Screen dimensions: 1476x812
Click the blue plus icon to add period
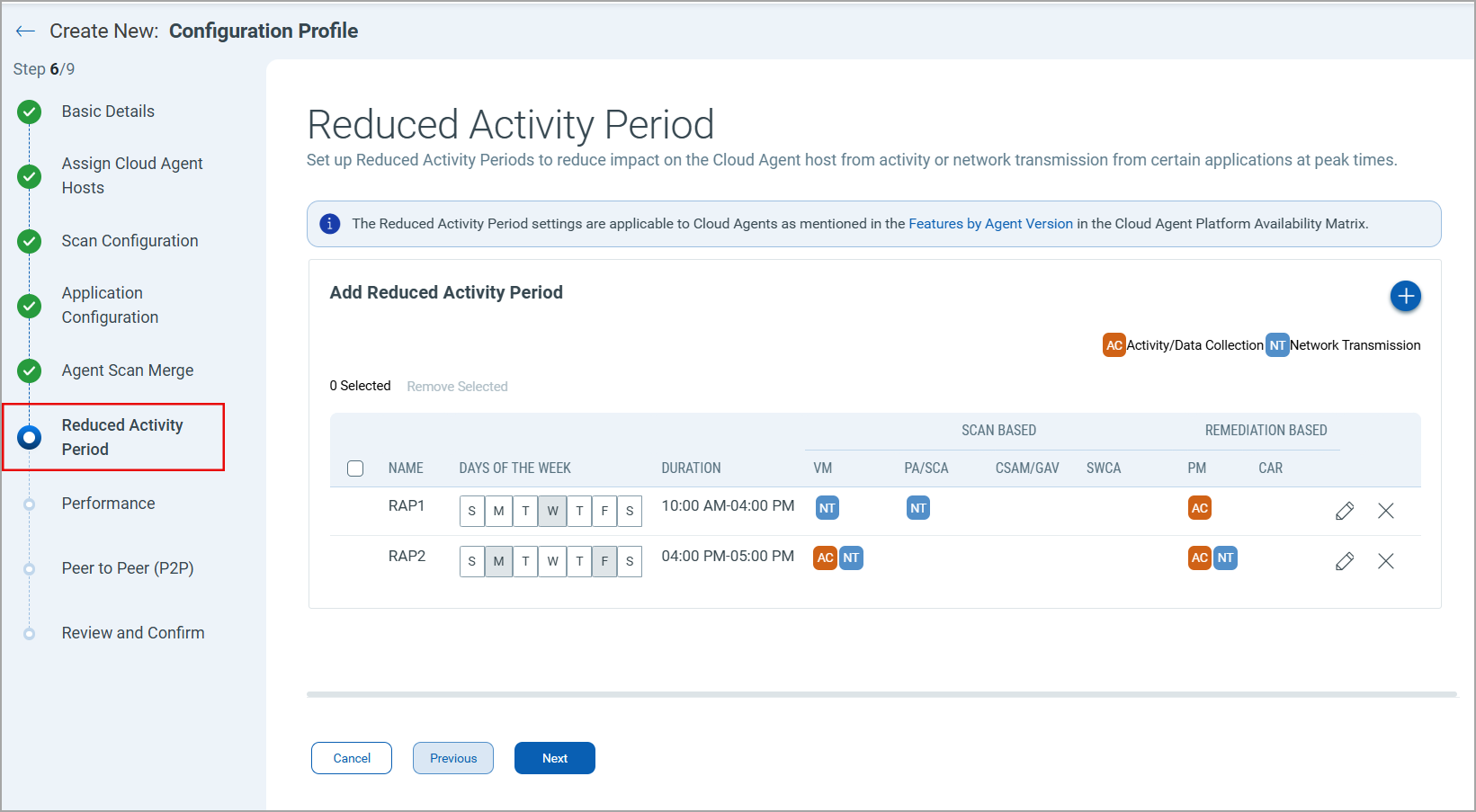pyautogui.click(x=1405, y=296)
